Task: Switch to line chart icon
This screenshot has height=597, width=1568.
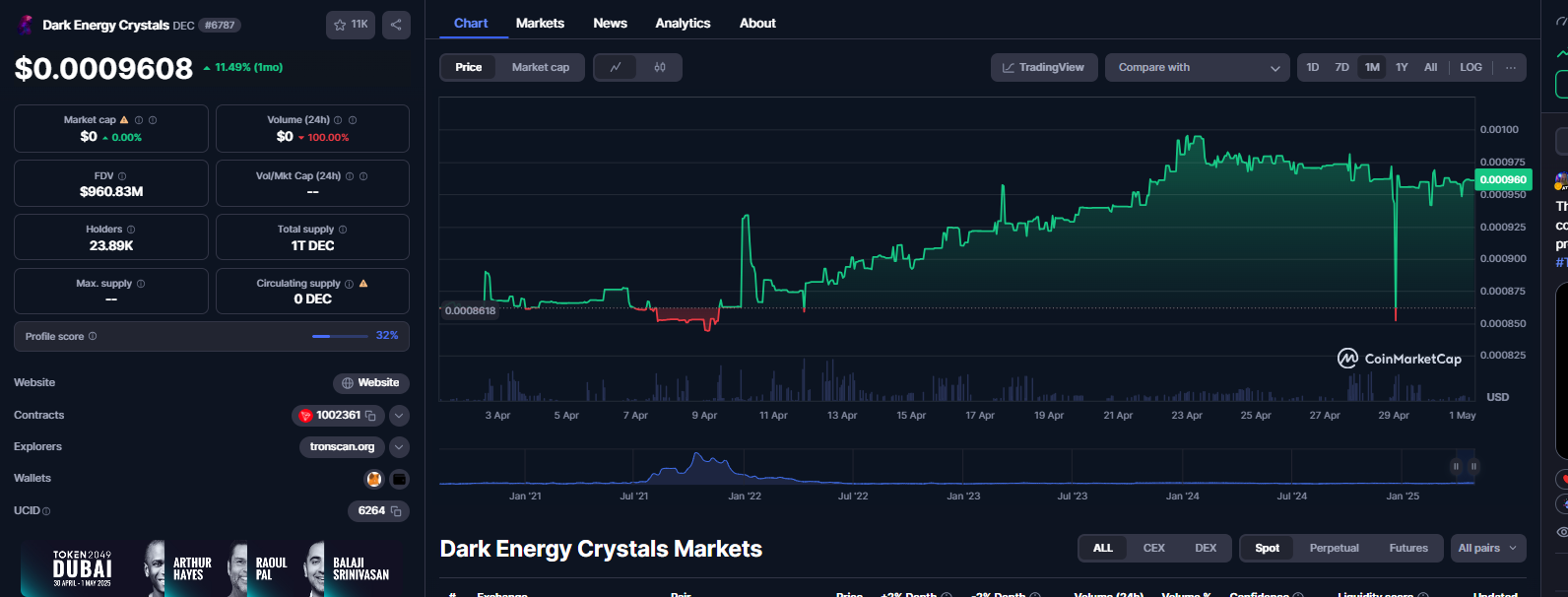Action: tap(616, 67)
